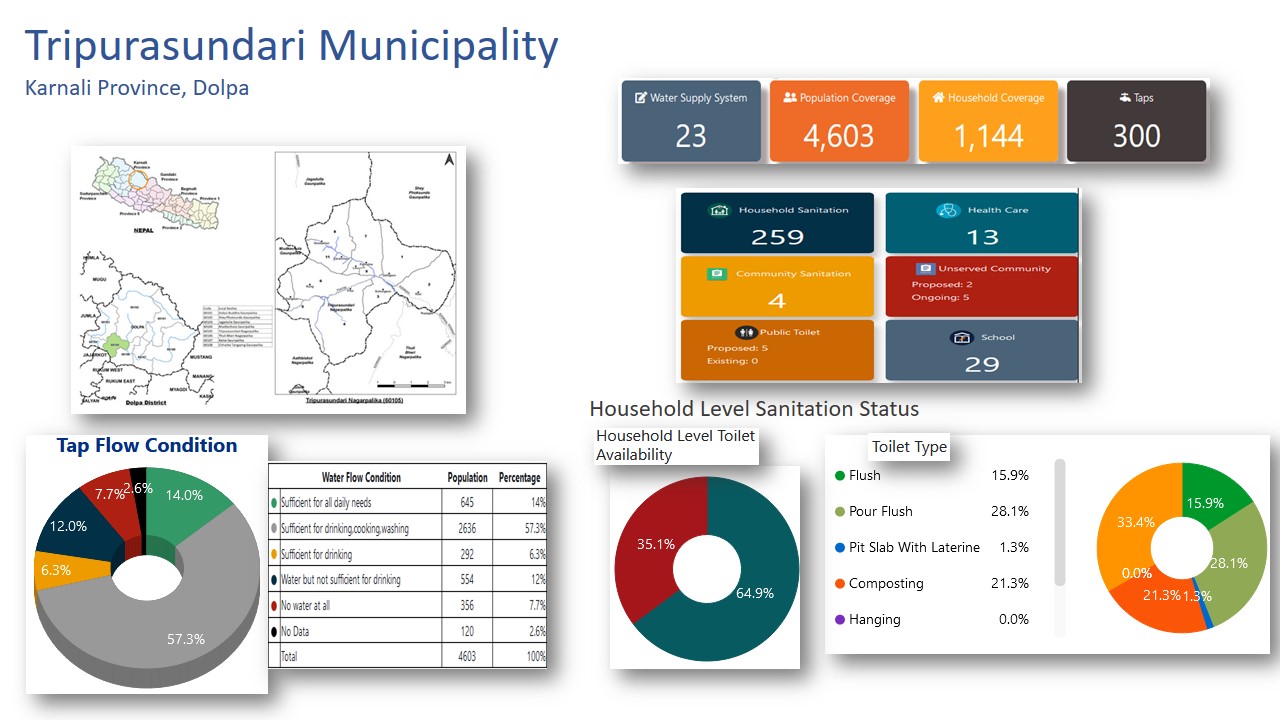Open the School card showing 29
This screenshot has height=720, width=1280.
click(982, 351)
